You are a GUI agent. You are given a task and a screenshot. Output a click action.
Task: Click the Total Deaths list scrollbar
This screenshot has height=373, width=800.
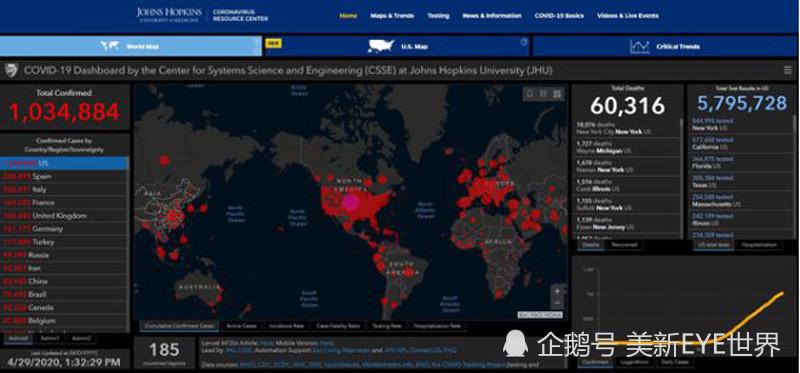point(681,179)
